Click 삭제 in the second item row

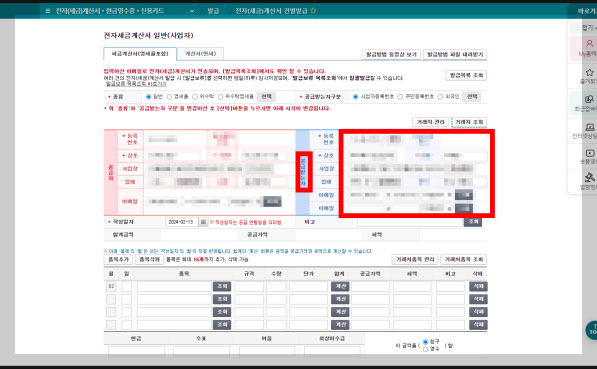pos(478,299)
